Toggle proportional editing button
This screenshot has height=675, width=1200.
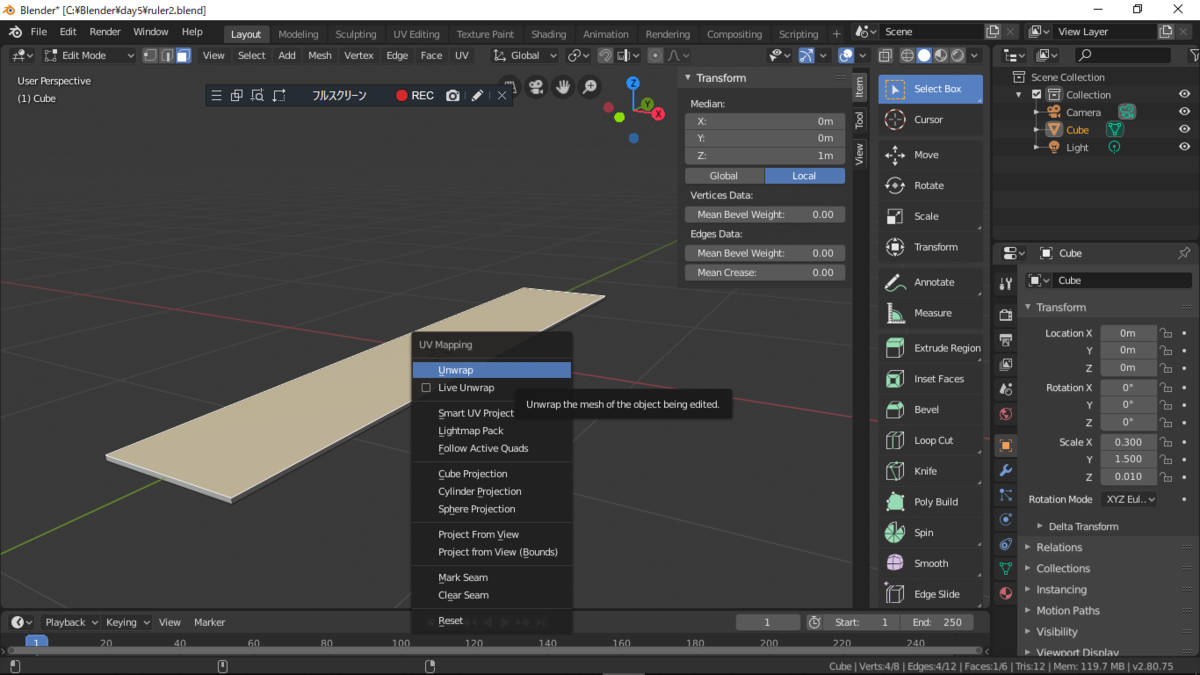click(655, 55)
